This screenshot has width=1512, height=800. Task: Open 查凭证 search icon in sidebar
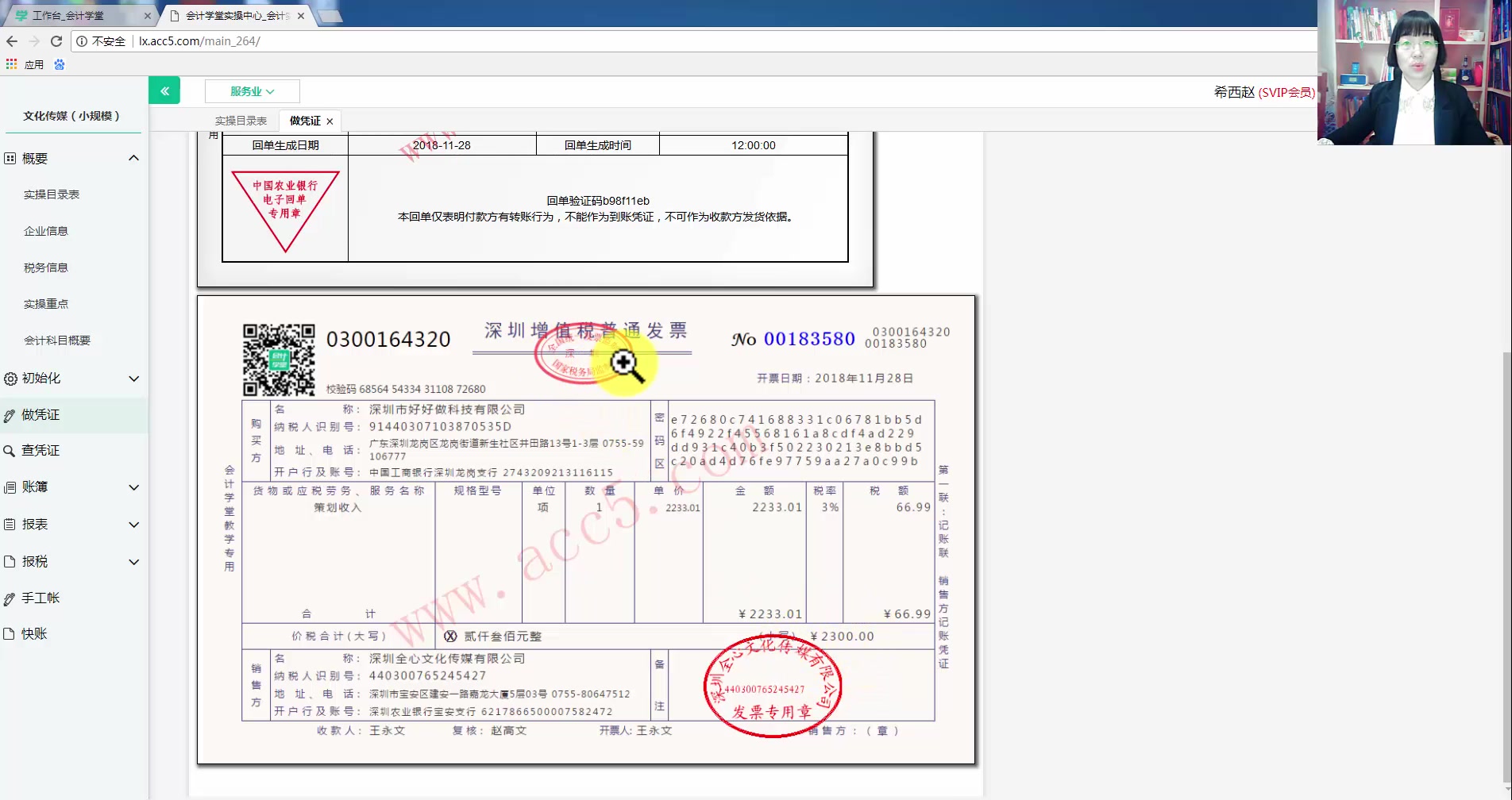click(x=8, y=450)
